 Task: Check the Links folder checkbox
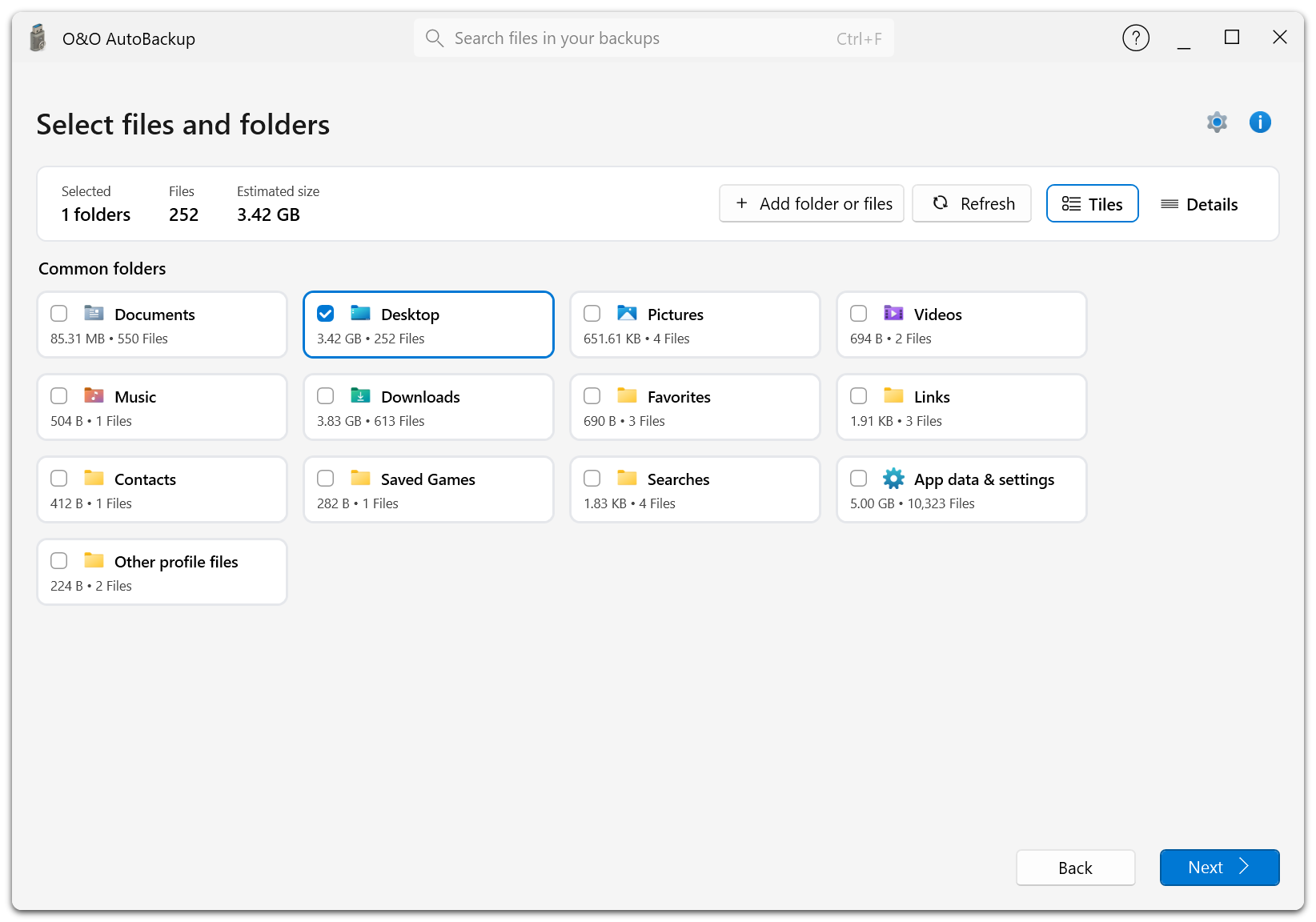pos(859,396)
